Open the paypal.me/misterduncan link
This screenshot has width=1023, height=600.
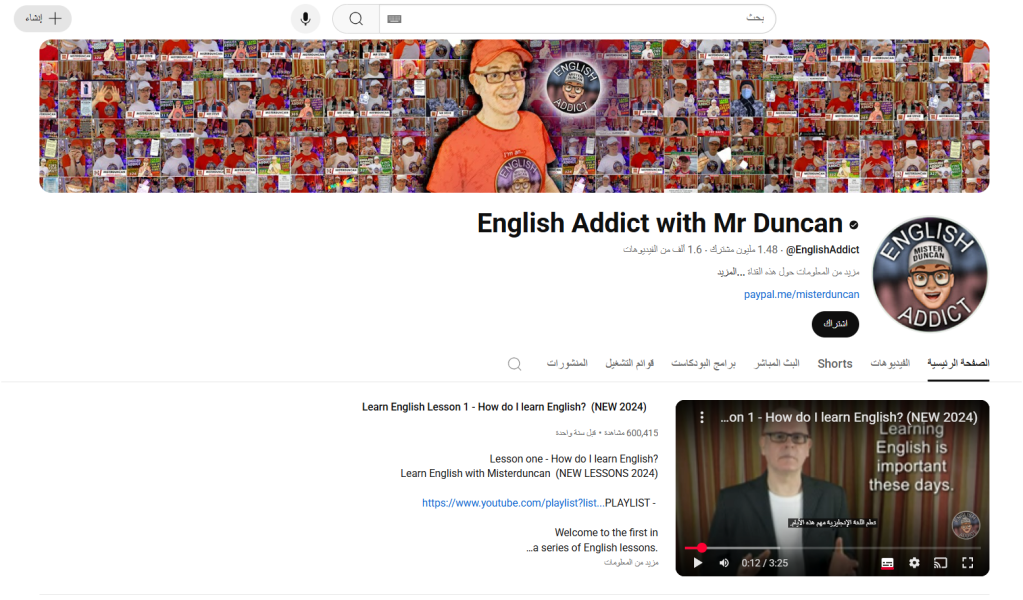pos(801,294)
